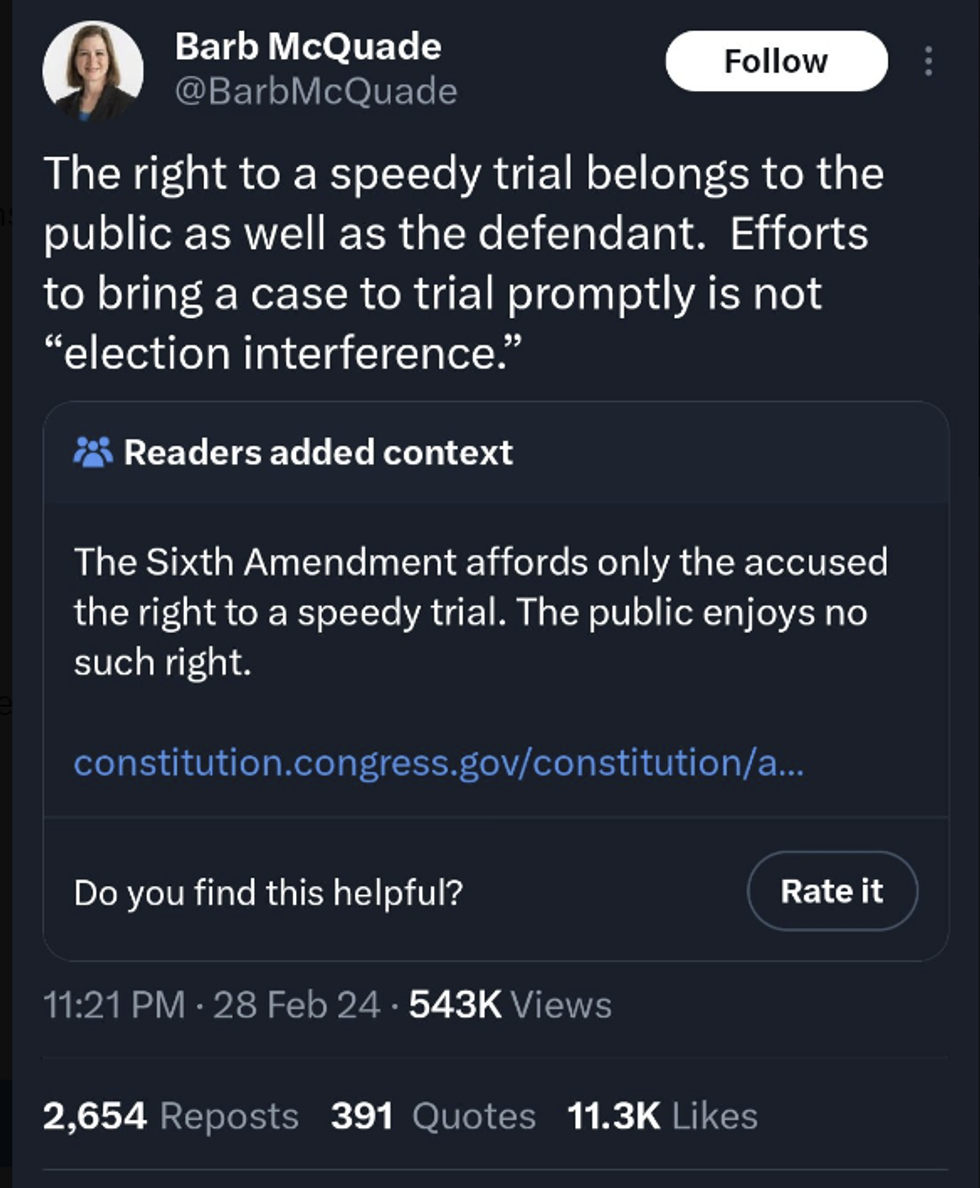Click the community notes people icon

tap(94, 452)
